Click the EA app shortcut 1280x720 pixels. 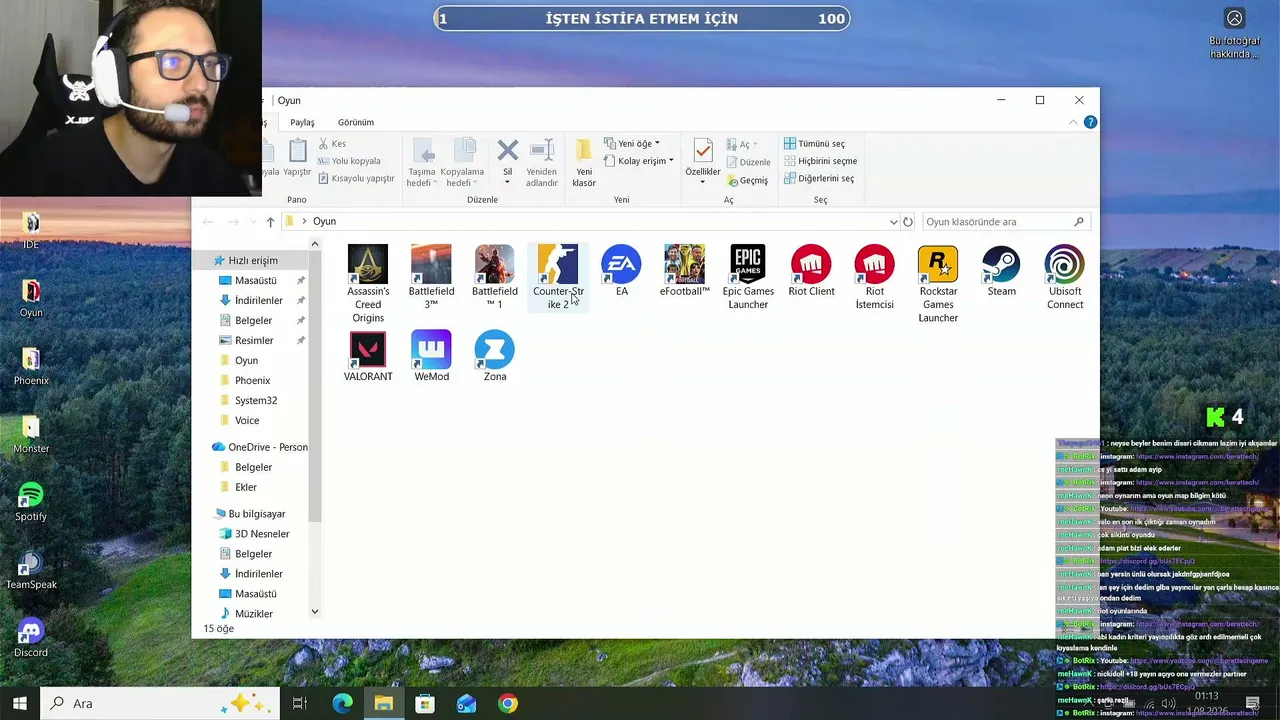[621, 271]
